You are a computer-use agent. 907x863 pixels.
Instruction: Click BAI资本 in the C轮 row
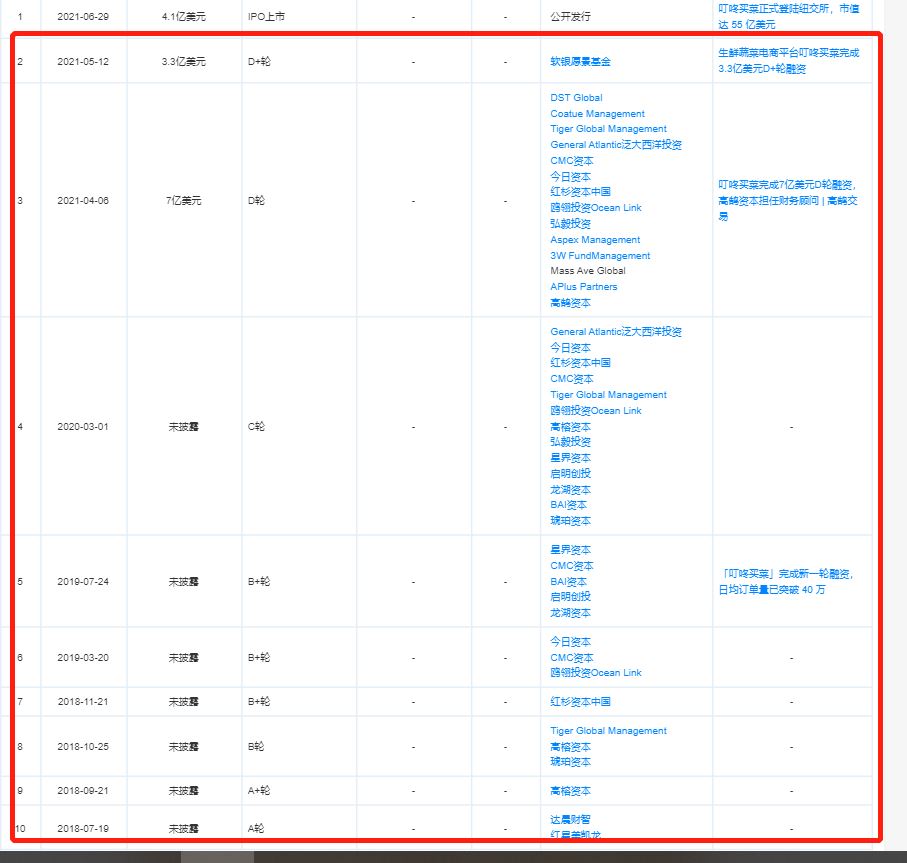[568, 505]
